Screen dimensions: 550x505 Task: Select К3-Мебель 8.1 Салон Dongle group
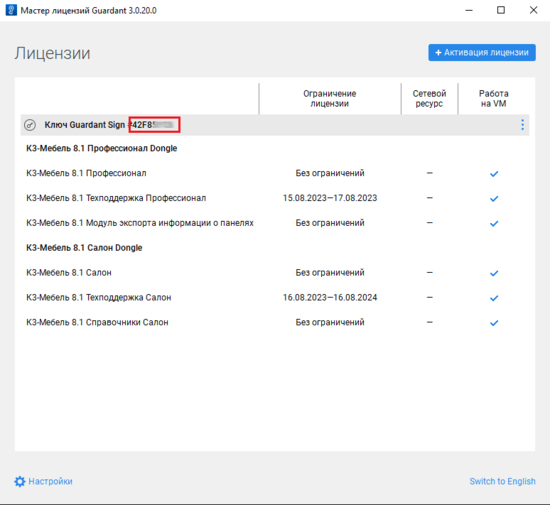click(84, 248)
